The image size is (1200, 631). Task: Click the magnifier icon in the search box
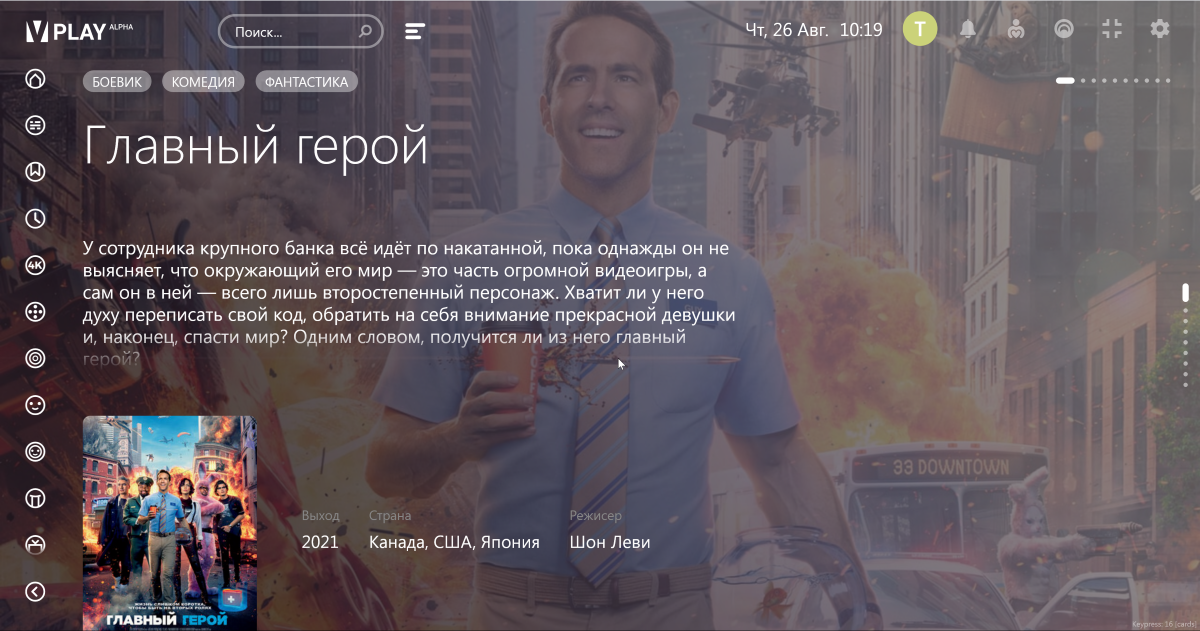click(x=365, y=31)
